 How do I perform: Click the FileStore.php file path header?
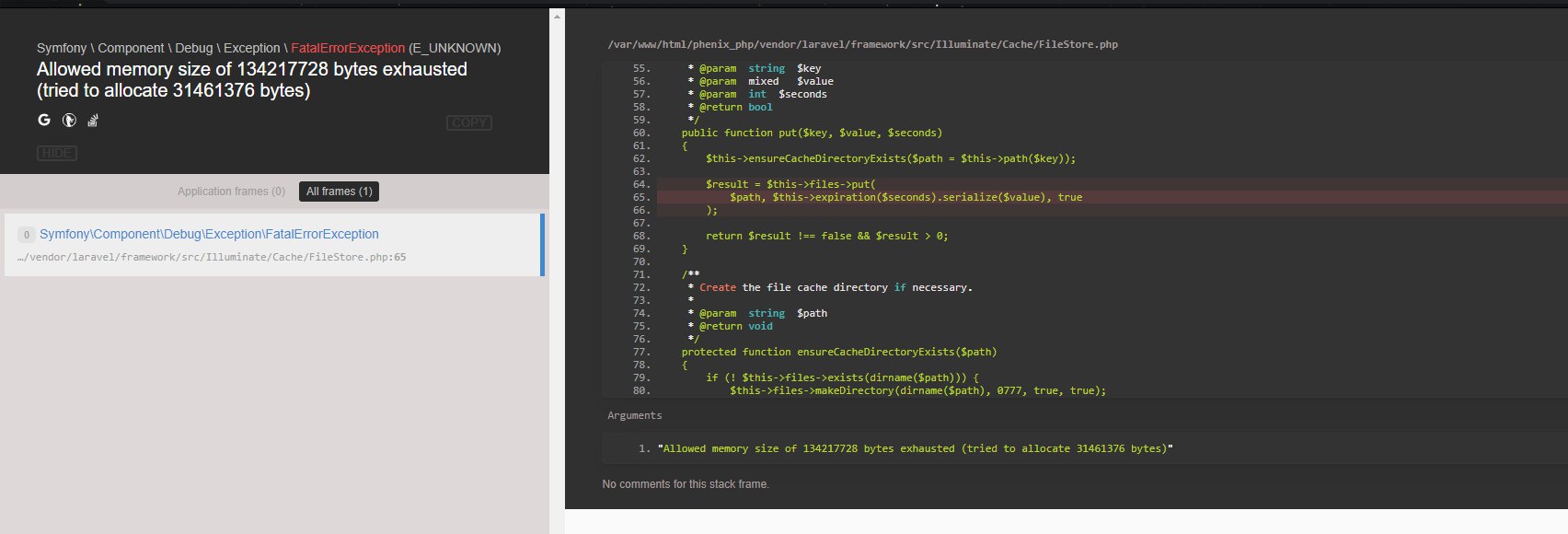(x=863, y=44)
